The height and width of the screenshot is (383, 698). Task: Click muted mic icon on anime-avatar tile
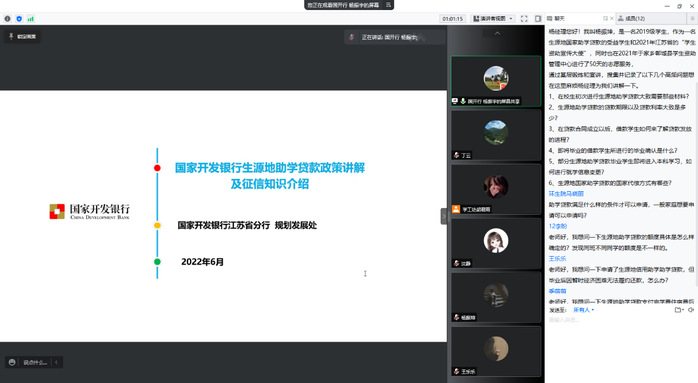(x=456, y=263)
